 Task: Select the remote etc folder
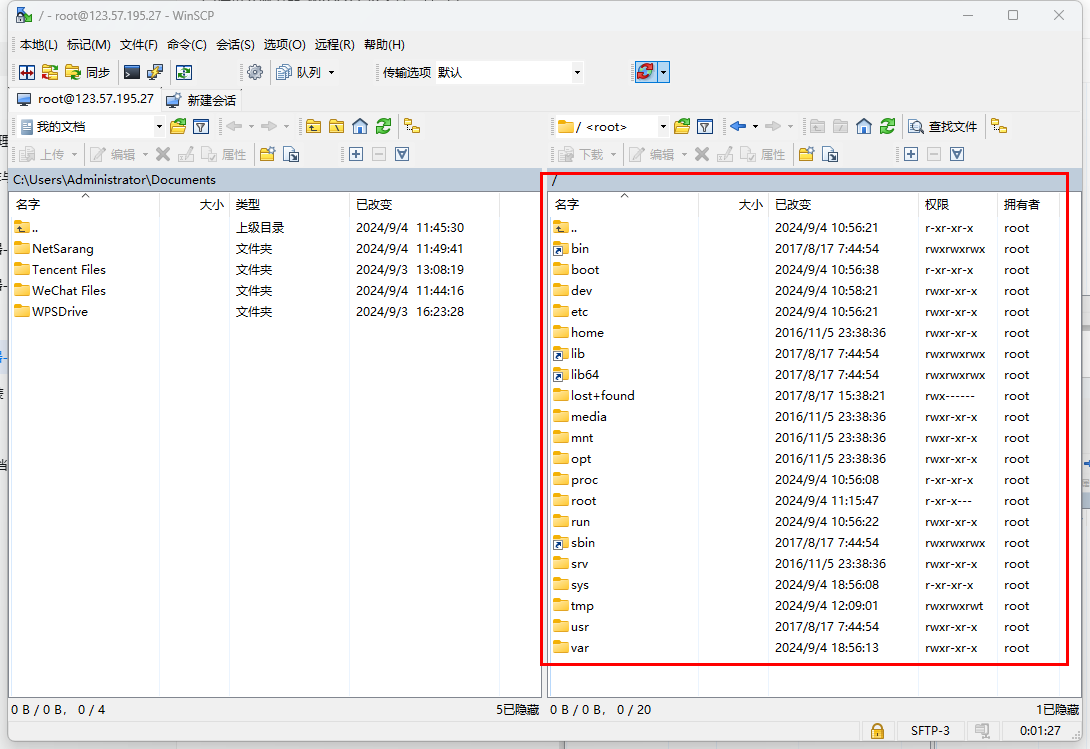click(x=579, y=312)
